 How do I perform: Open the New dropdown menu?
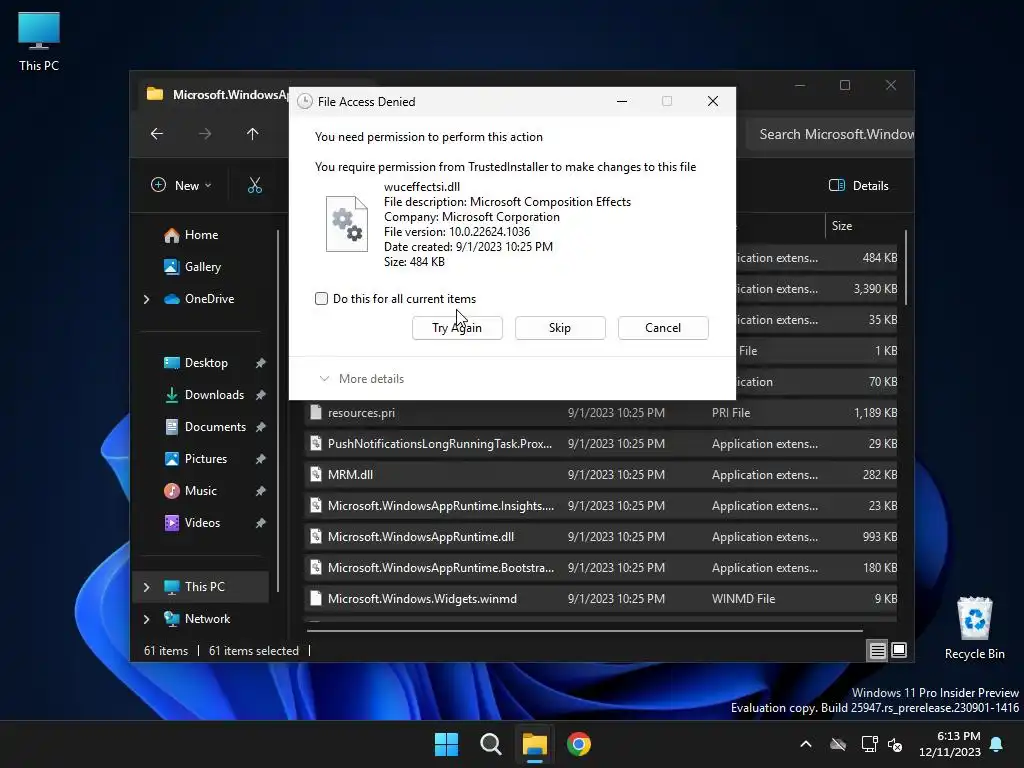tap(182, 185)
